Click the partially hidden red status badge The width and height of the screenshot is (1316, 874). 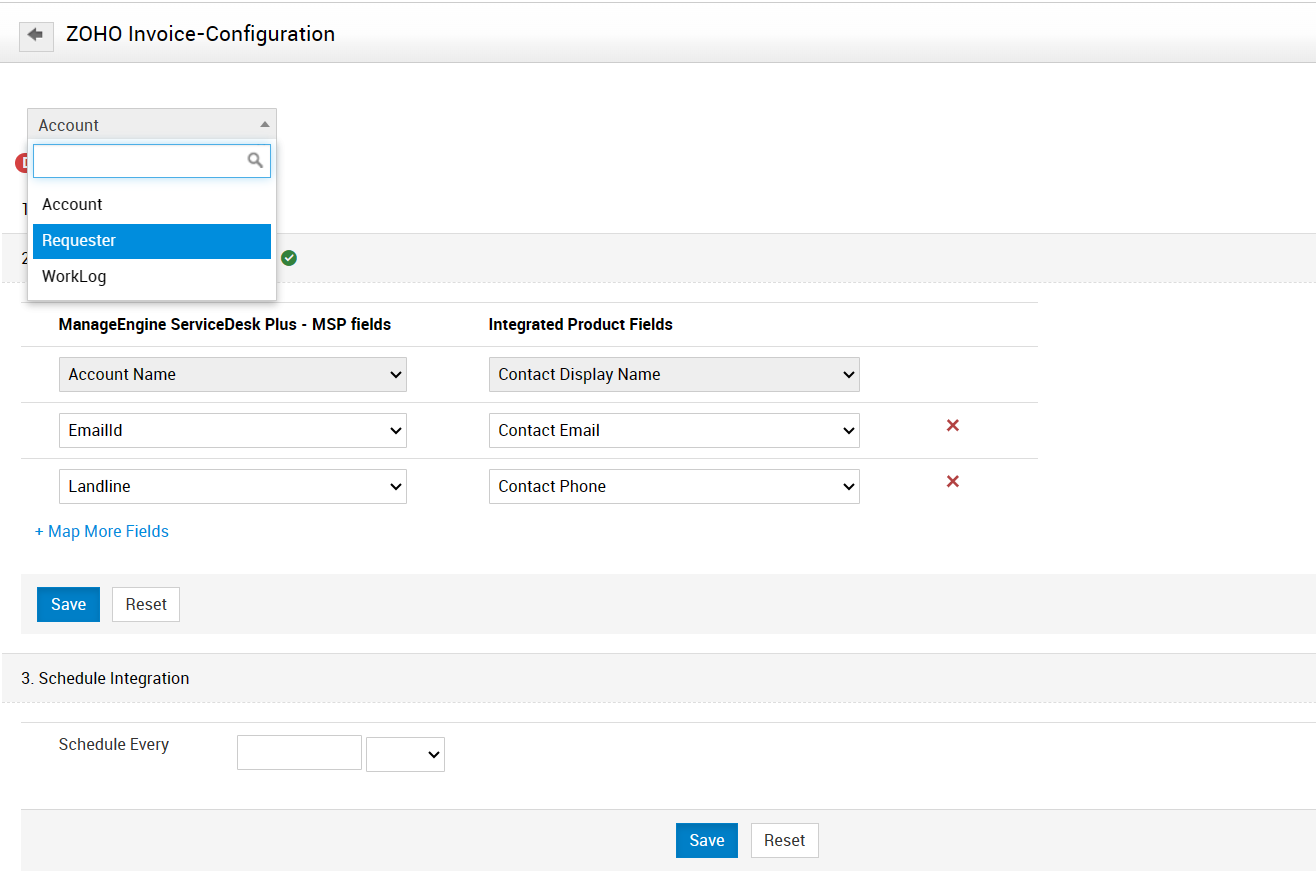(21, 163)
